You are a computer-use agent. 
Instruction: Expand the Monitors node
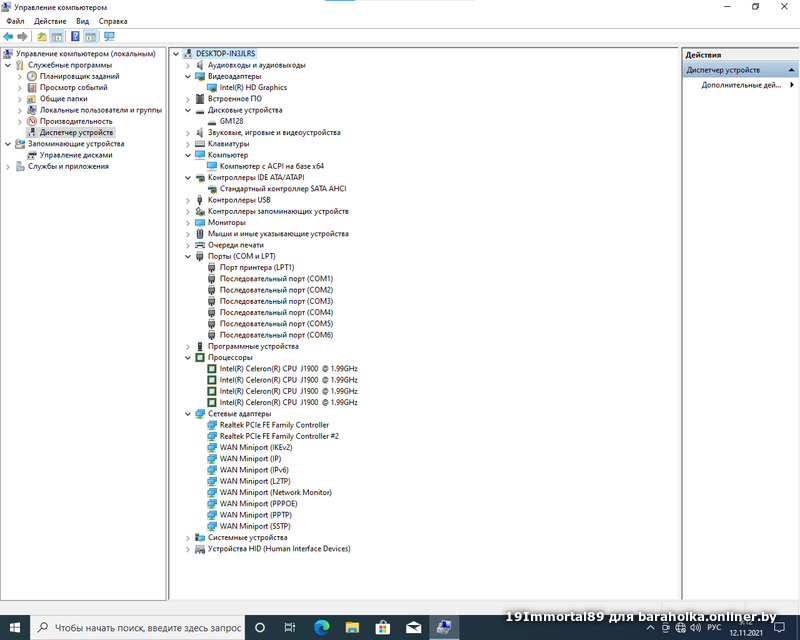click(188, 223)
